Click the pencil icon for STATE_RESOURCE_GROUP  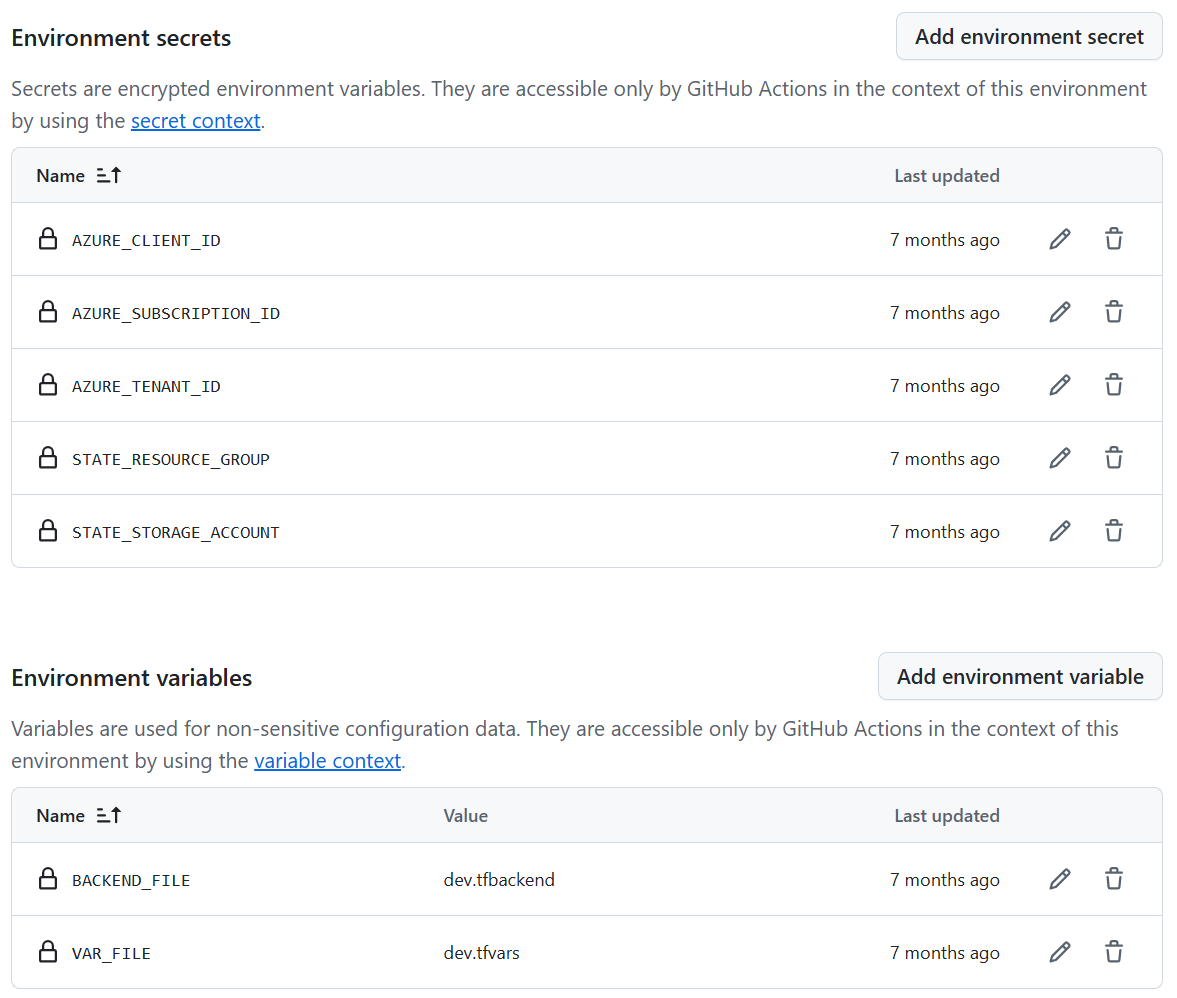point(1060,458)
